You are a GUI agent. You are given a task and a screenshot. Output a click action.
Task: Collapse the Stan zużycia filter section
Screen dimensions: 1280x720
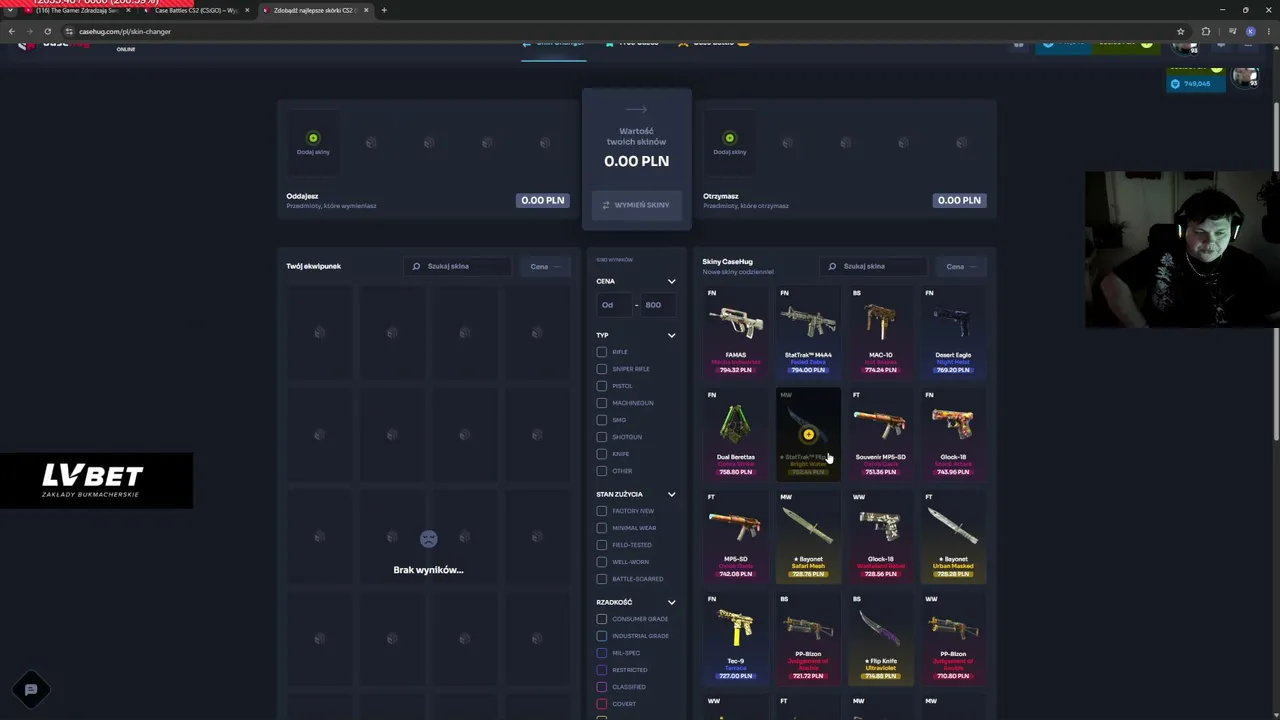(x=671, y=494)
